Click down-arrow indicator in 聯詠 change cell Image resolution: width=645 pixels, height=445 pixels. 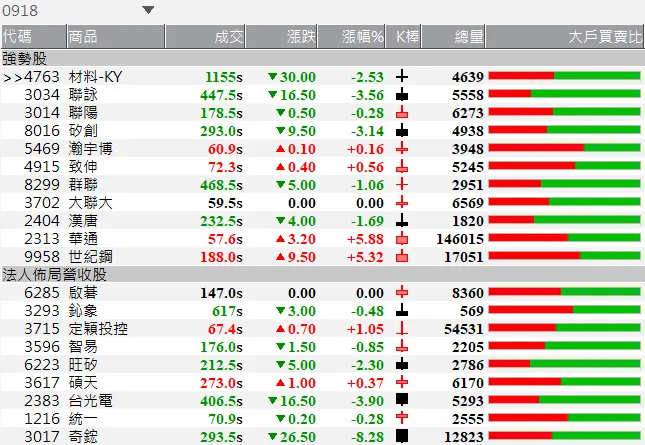tap(272, 95)
